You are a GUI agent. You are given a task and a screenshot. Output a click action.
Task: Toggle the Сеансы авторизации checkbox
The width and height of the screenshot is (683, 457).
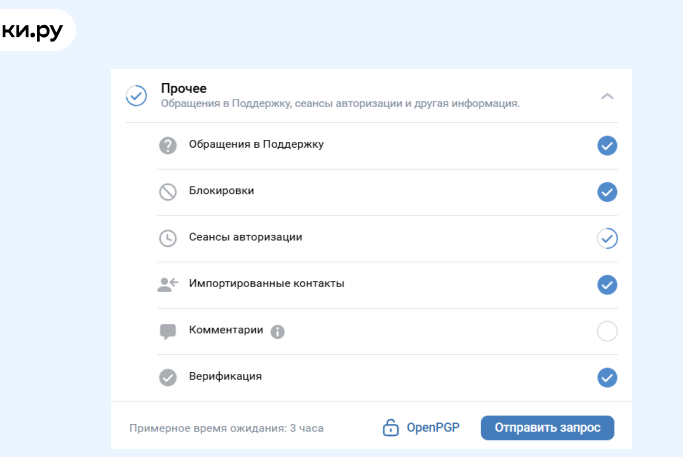[x=607, y=238]
